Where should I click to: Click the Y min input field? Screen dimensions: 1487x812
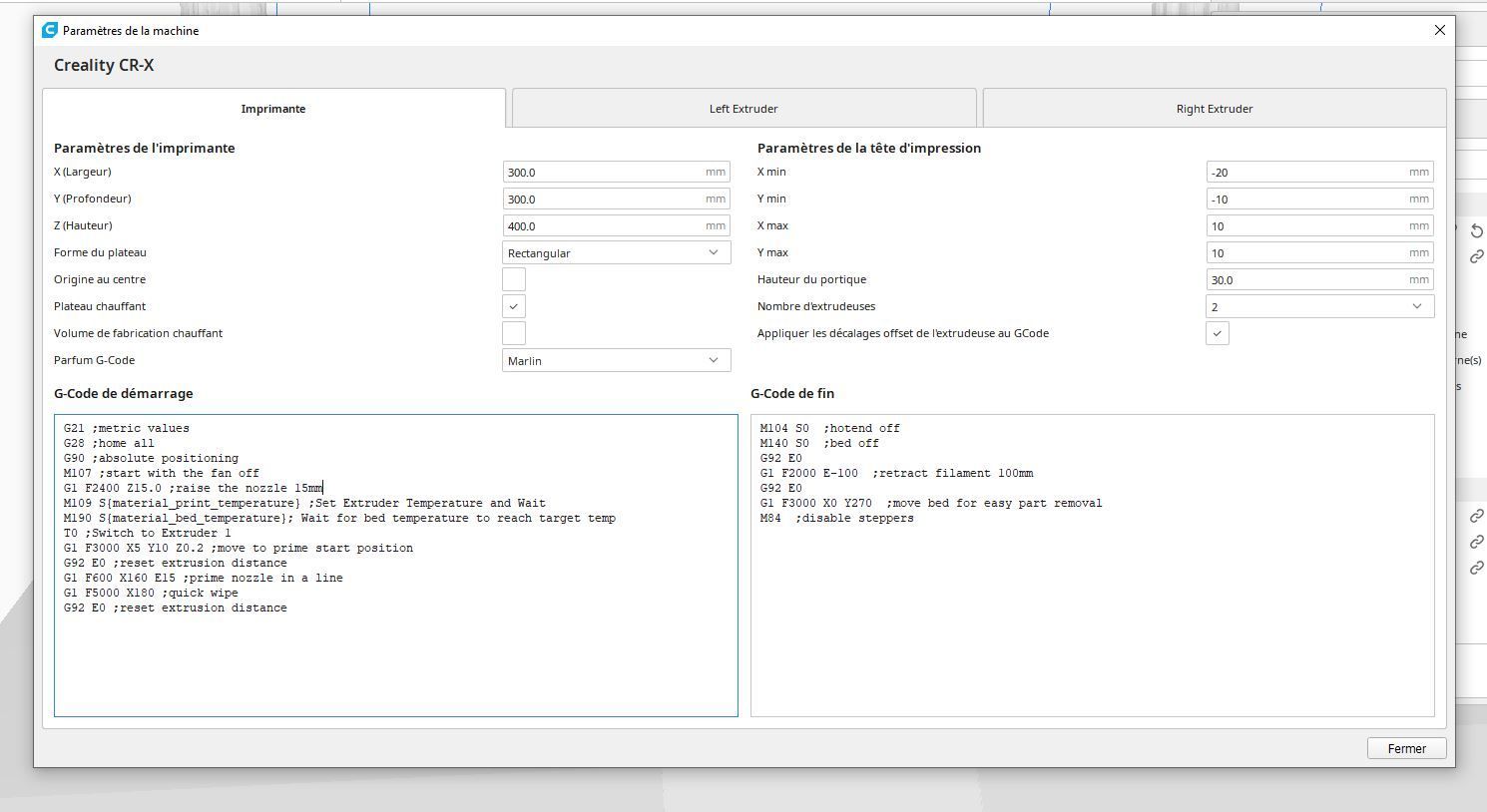(x=1319, y=199)
